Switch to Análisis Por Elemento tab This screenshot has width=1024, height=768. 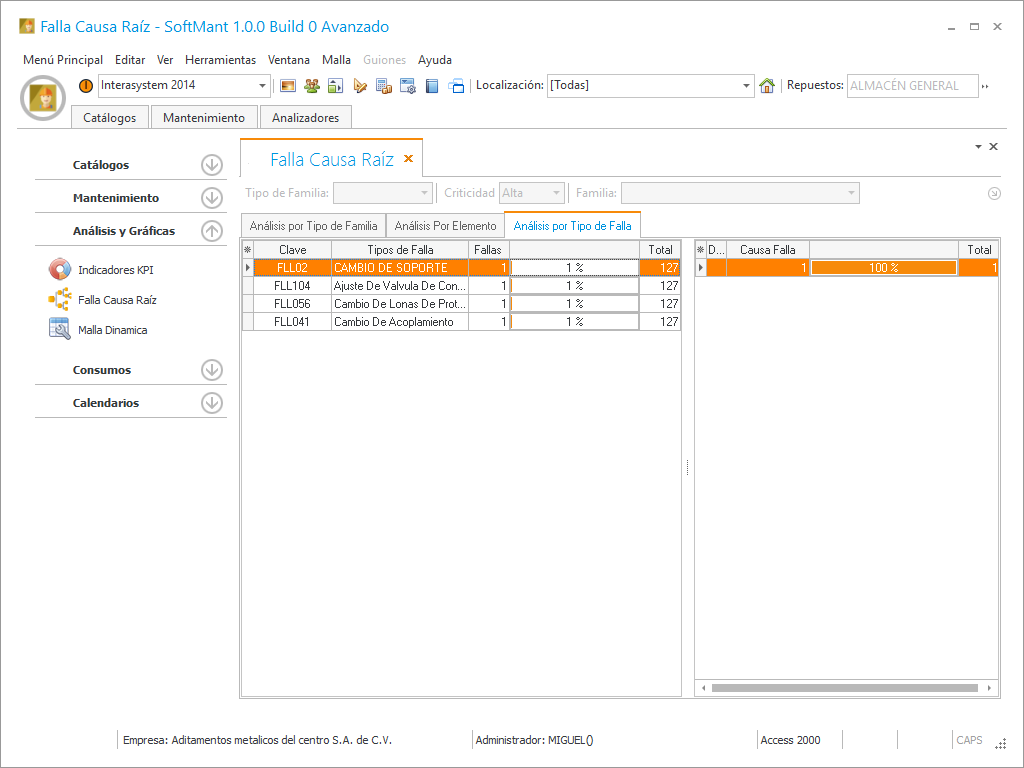(445, 226)
